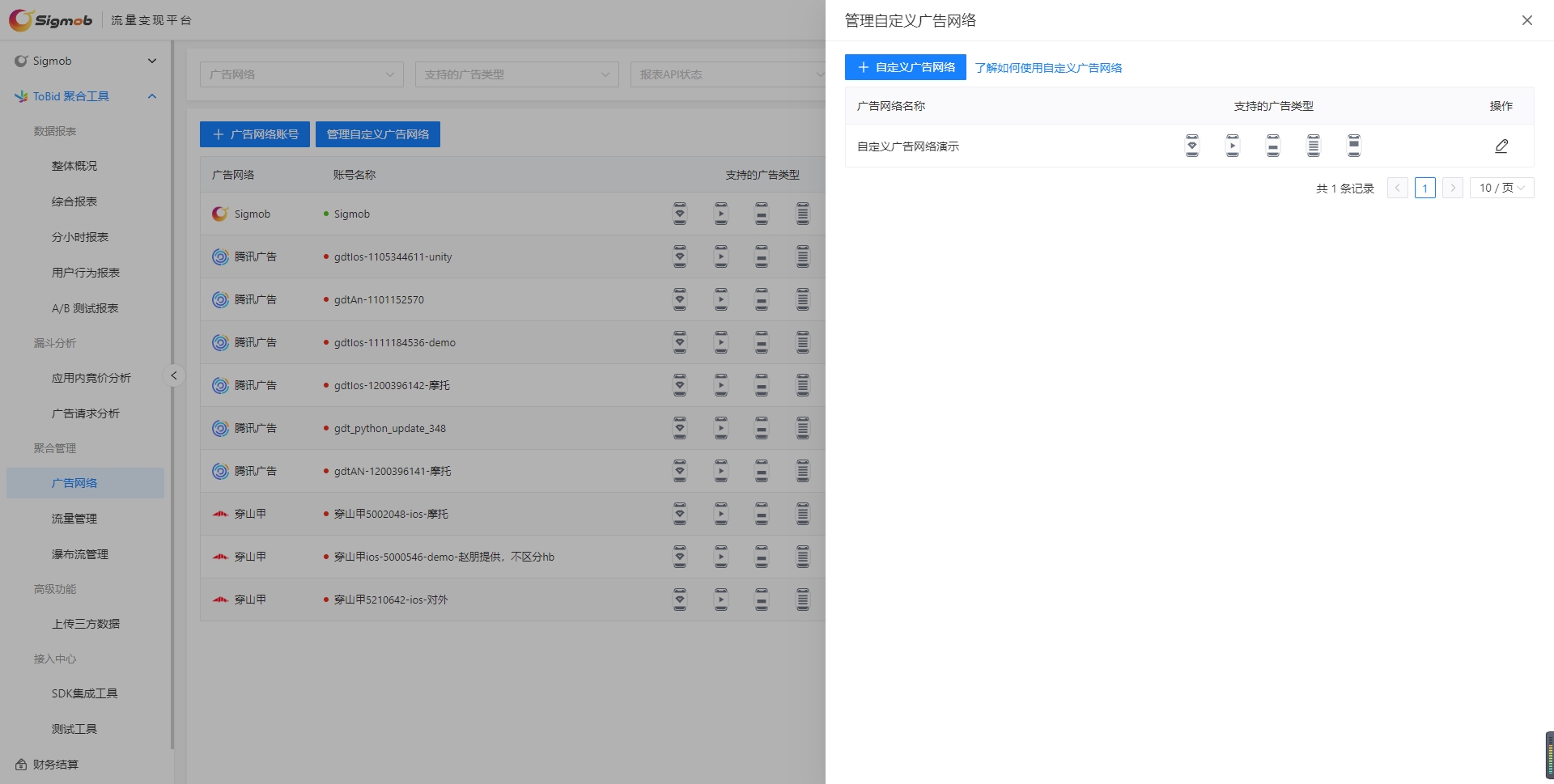Click the Sigmob logo in header

click(x=50, y=20)
